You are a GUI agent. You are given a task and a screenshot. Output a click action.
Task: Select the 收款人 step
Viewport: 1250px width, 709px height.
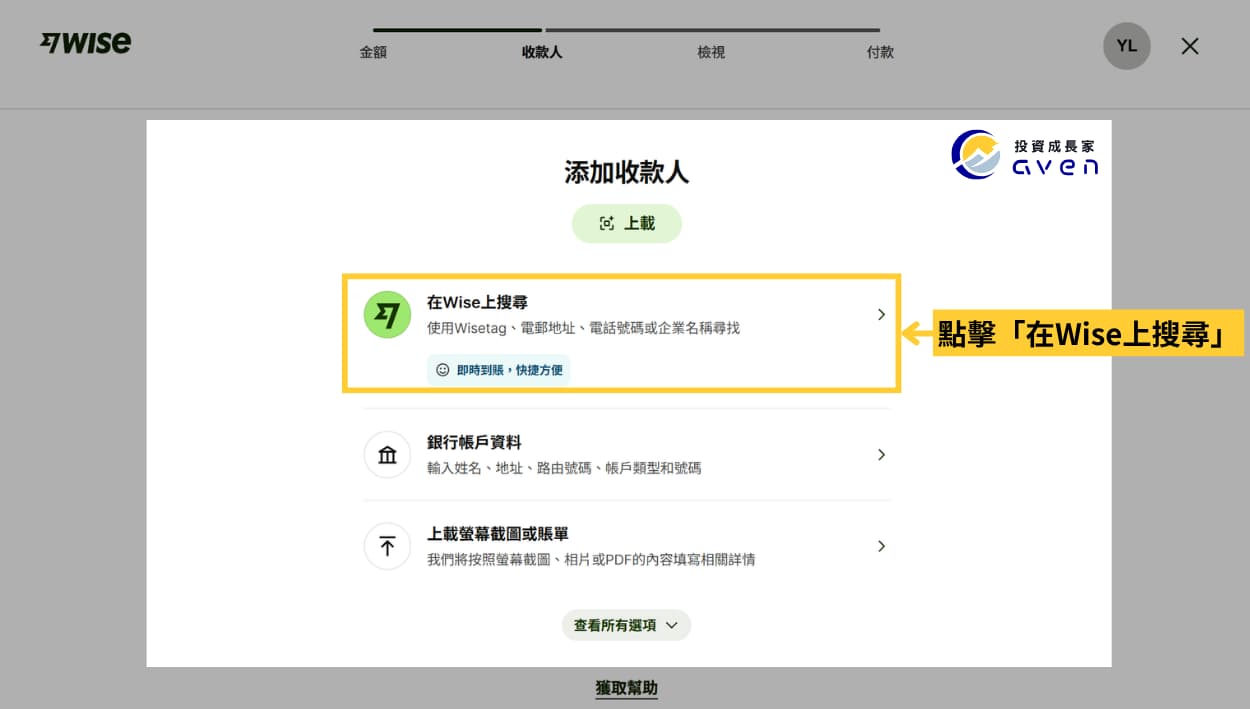pos(542,52)
